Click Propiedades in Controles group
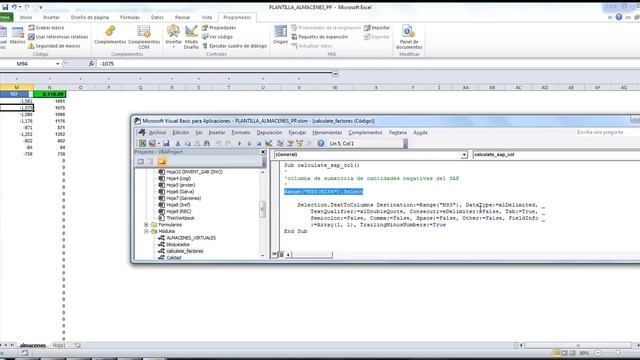The image size is (640, 360). pos(219,27)
